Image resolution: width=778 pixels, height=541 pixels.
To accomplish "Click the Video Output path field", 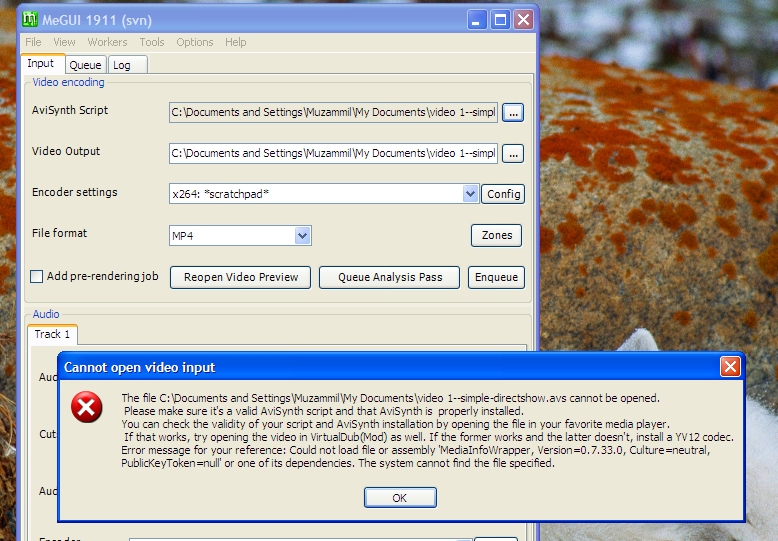I will (x=333, y=154).
